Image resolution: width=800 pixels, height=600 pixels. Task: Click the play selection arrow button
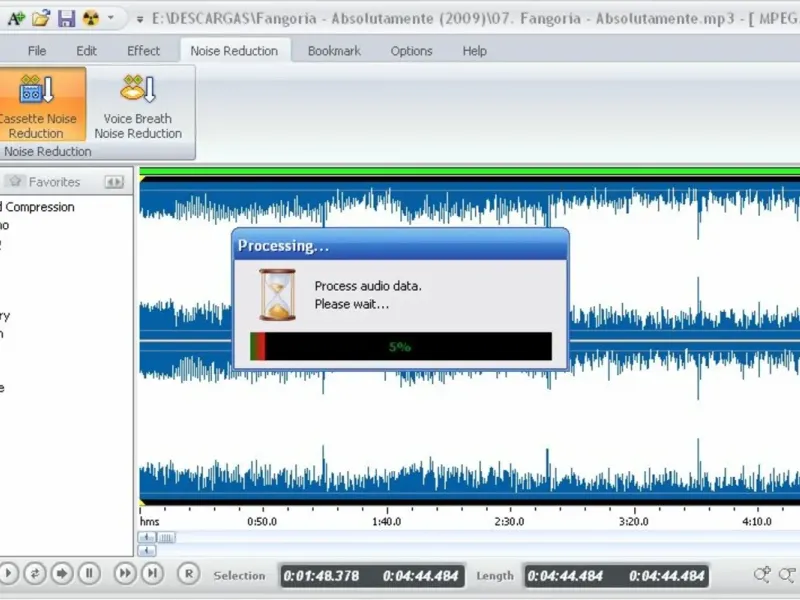62,574
